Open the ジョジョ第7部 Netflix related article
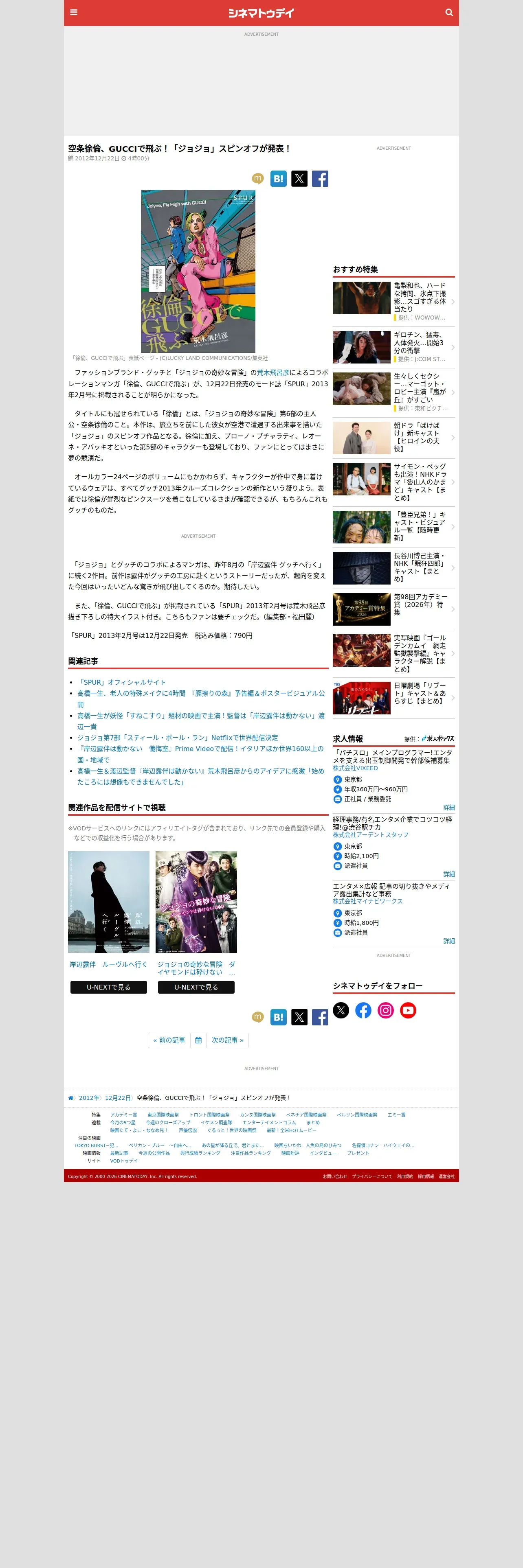The width and height of the screenshot is (523, 1568). click(x=177, y=738)
